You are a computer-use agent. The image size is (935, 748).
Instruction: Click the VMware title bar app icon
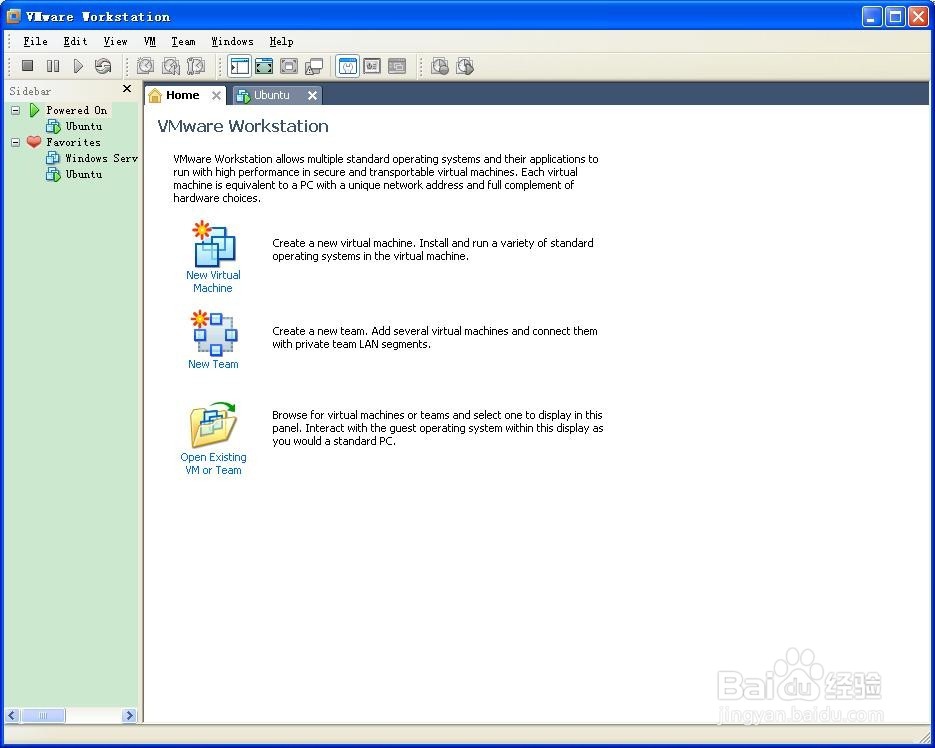pyautogui.click(x=13, y=16)
